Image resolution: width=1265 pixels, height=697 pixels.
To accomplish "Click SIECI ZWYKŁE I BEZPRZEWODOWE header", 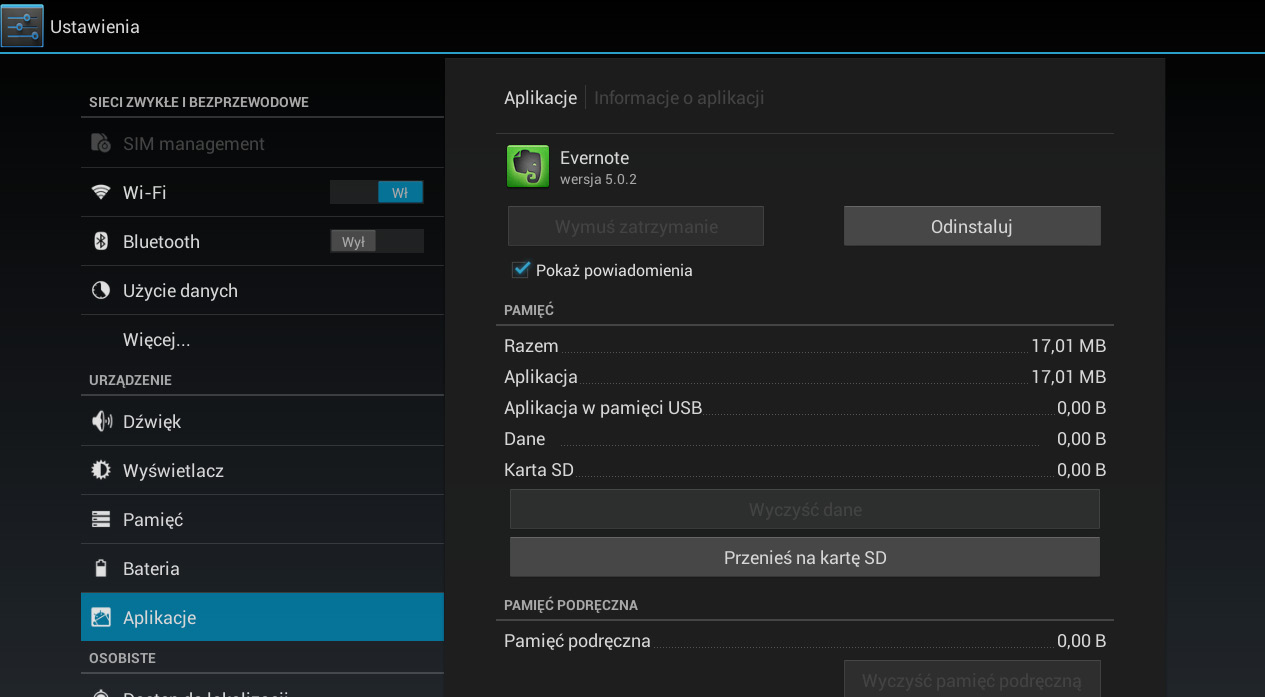I will [x=199, y=102].
